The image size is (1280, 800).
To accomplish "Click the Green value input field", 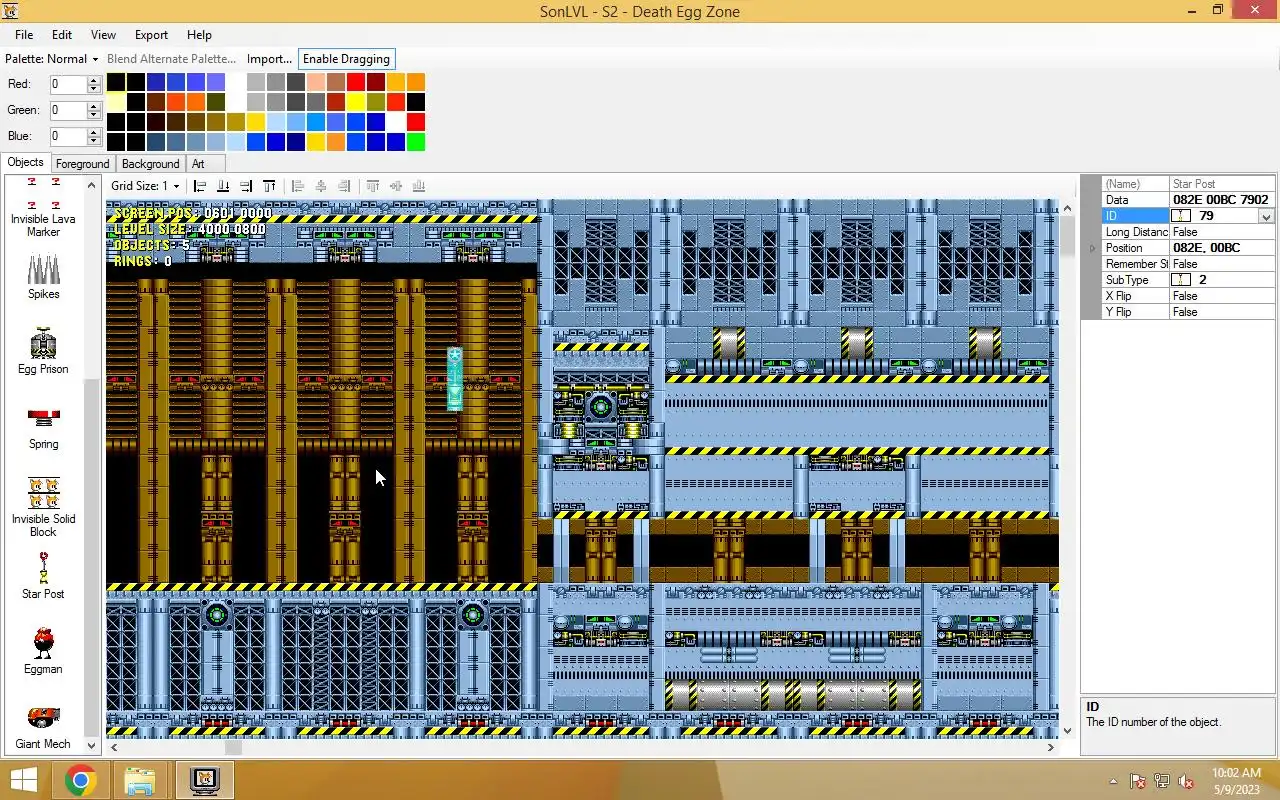I will (x=68, y=110).
